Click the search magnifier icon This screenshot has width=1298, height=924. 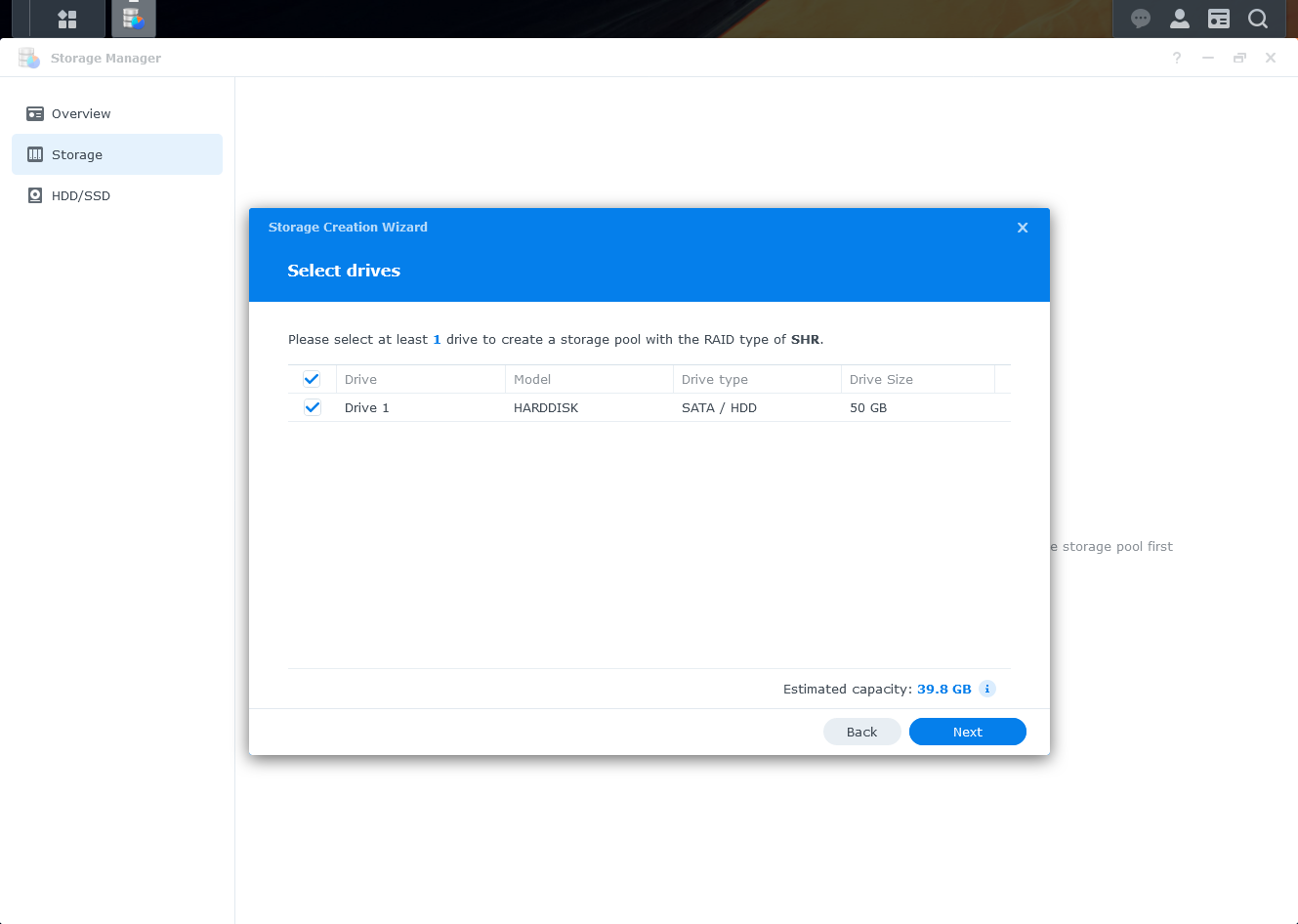(x=1258, y=19)
